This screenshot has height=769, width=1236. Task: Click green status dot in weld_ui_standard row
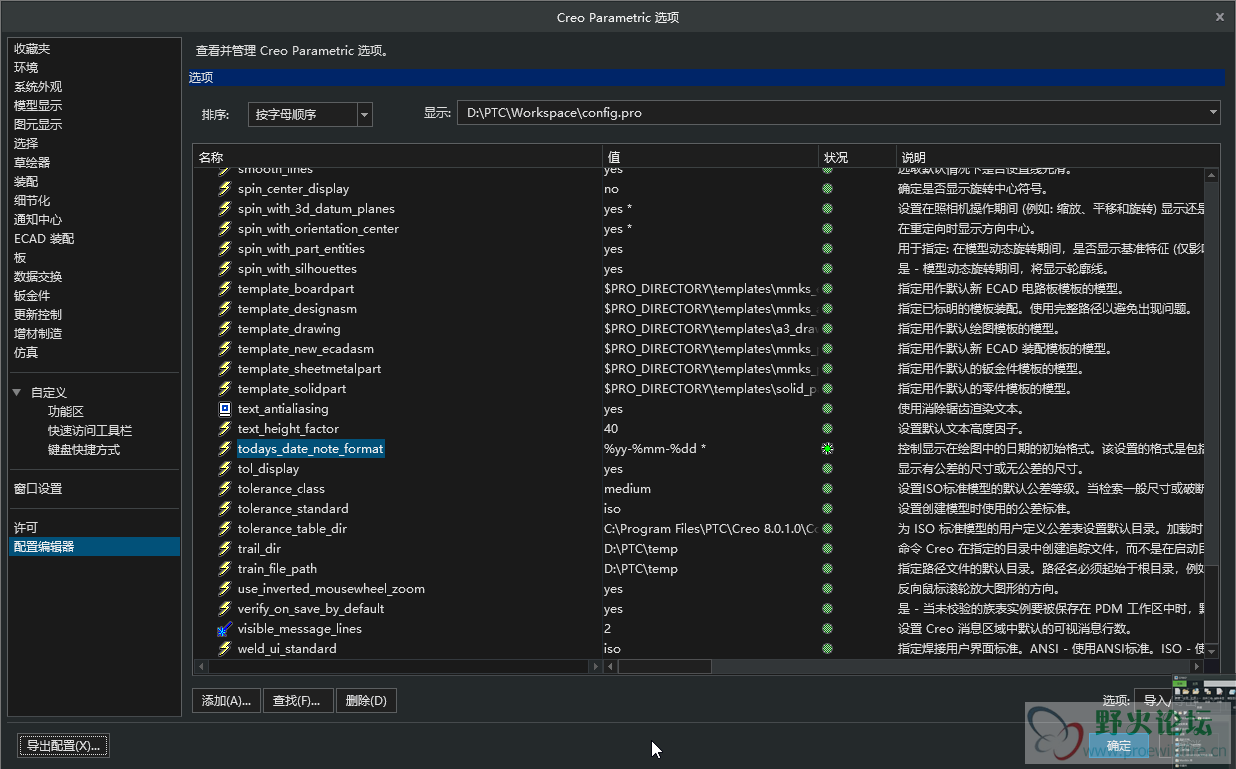pos(827,649)
